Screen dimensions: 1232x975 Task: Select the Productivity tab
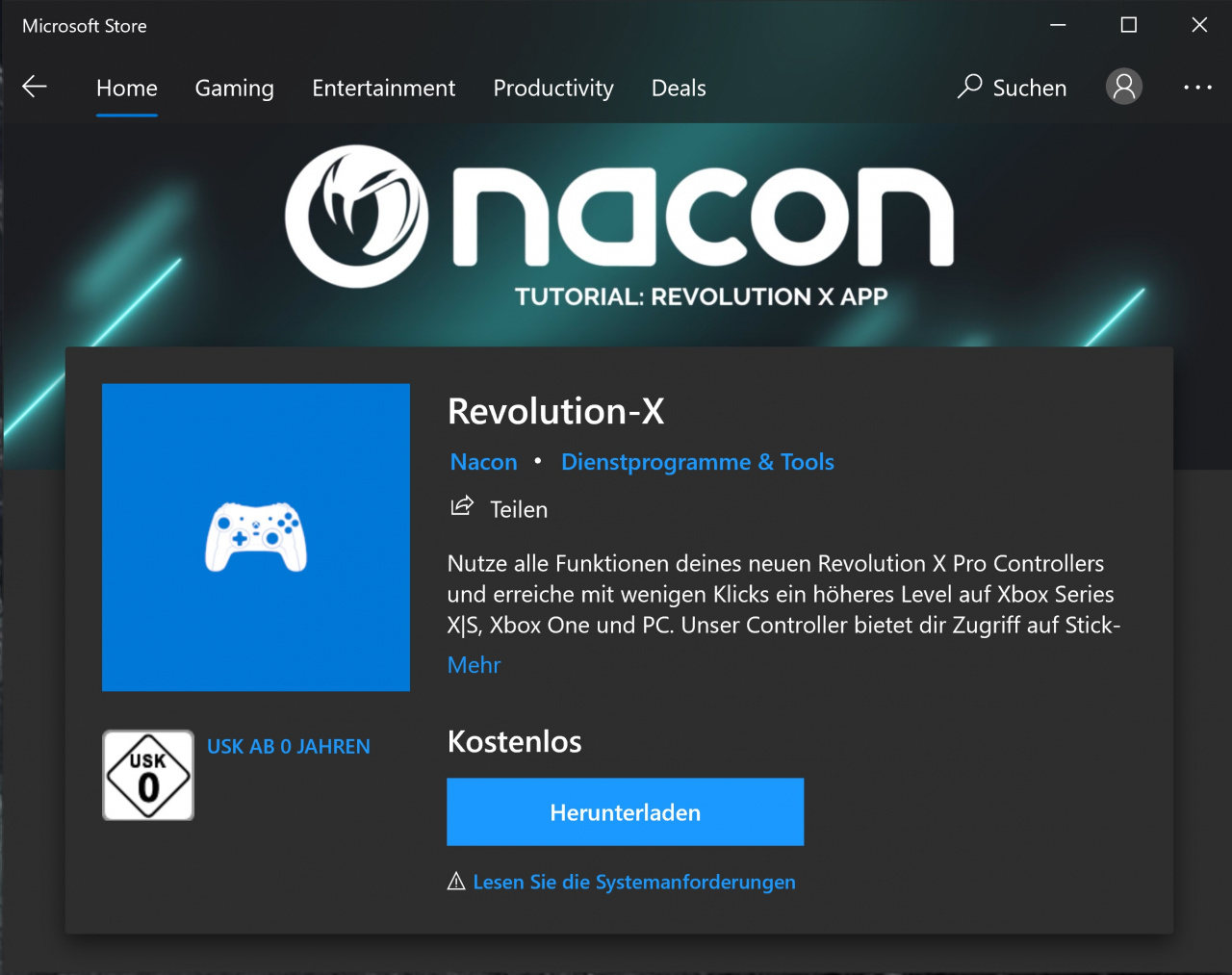(553, 88)
